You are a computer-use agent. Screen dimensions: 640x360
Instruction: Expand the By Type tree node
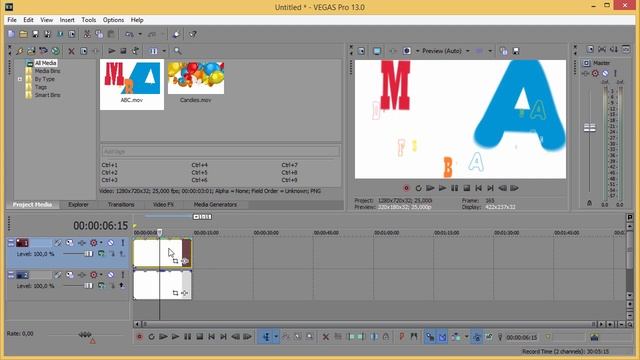(x=20, y=79)
